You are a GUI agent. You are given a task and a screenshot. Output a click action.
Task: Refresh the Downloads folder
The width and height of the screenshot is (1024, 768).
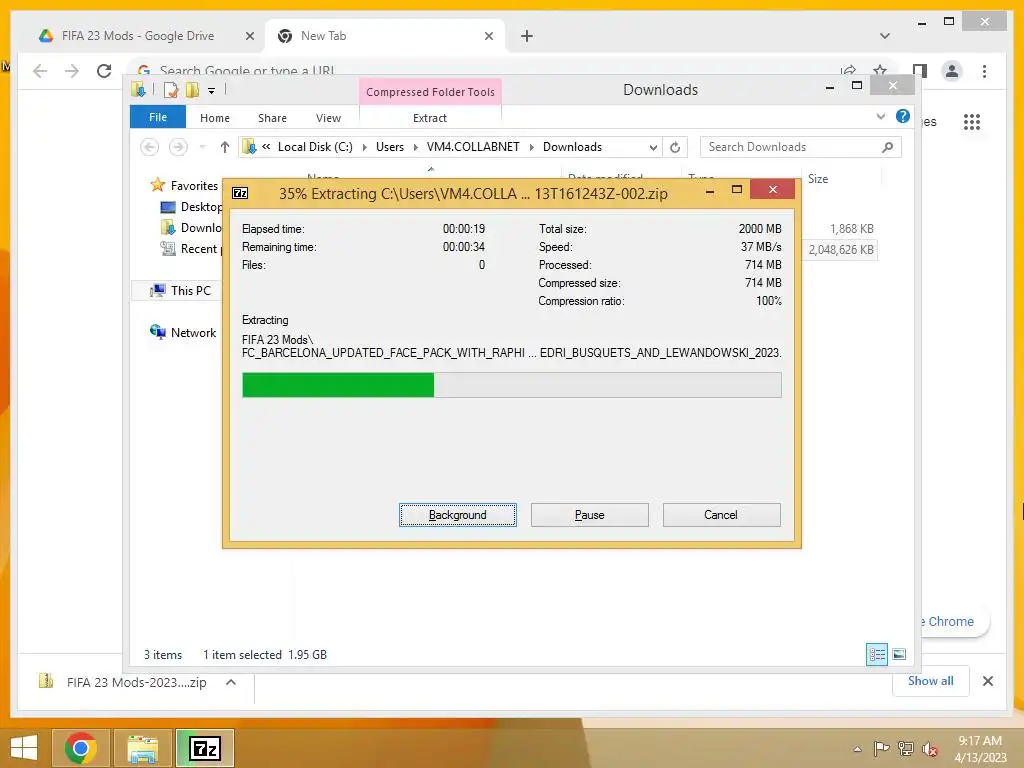[x=675, y=148]
